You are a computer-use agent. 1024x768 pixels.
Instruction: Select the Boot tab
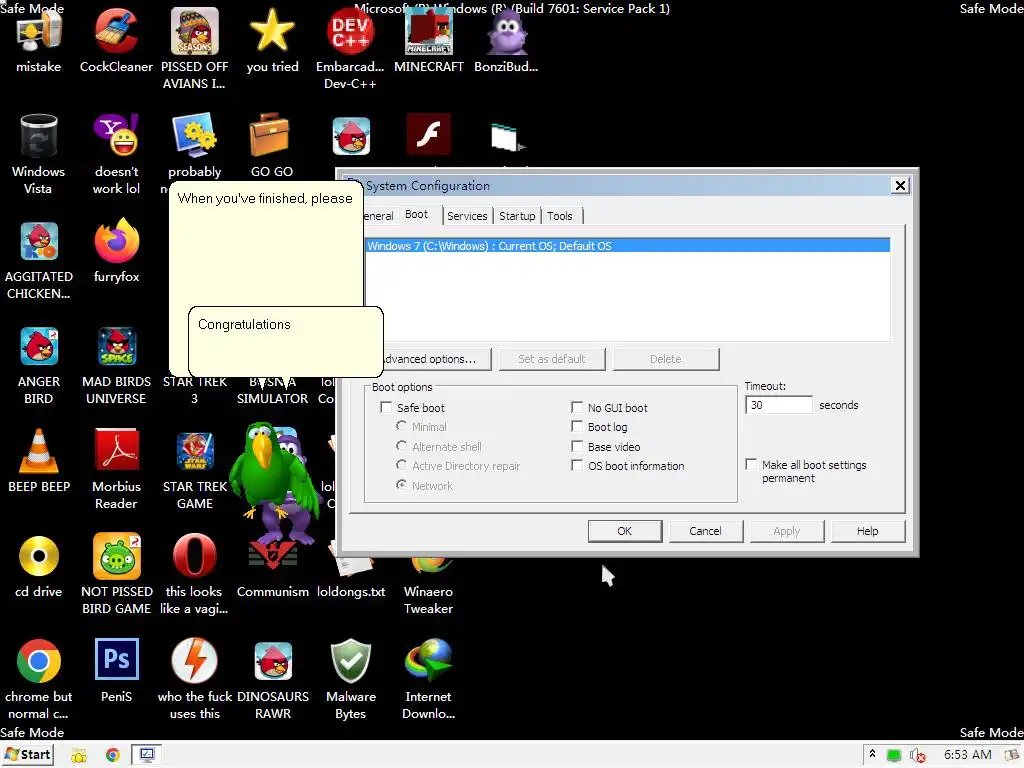tap(416, 214)
